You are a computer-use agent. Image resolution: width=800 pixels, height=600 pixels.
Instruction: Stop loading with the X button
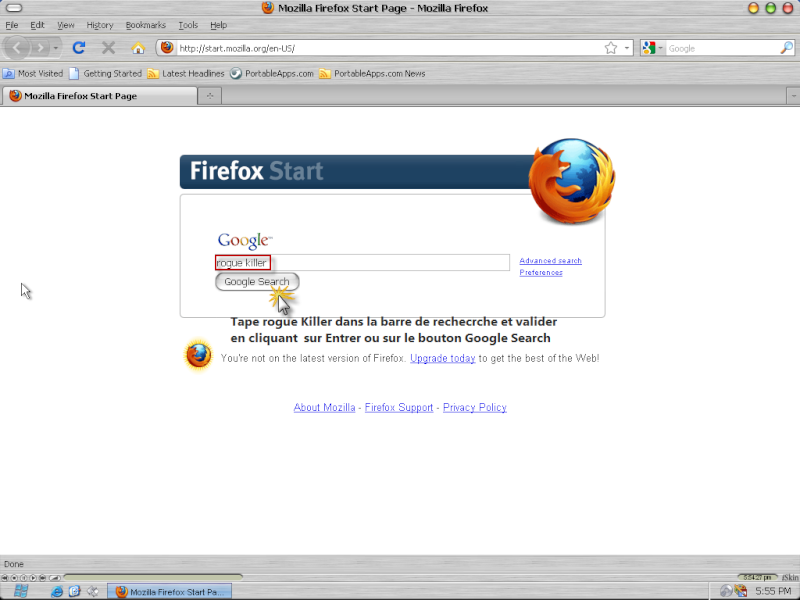coord(108,48)
